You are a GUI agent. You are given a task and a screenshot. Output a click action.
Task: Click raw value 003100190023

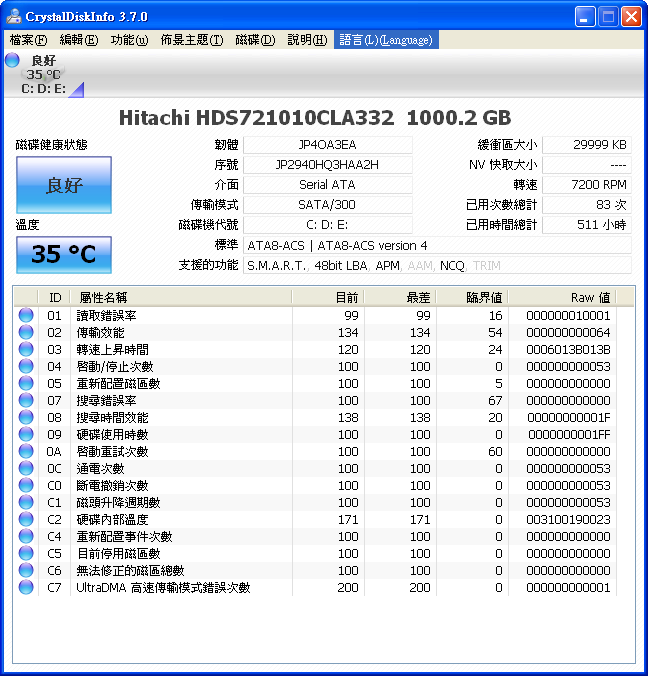(x=568, y=520)
